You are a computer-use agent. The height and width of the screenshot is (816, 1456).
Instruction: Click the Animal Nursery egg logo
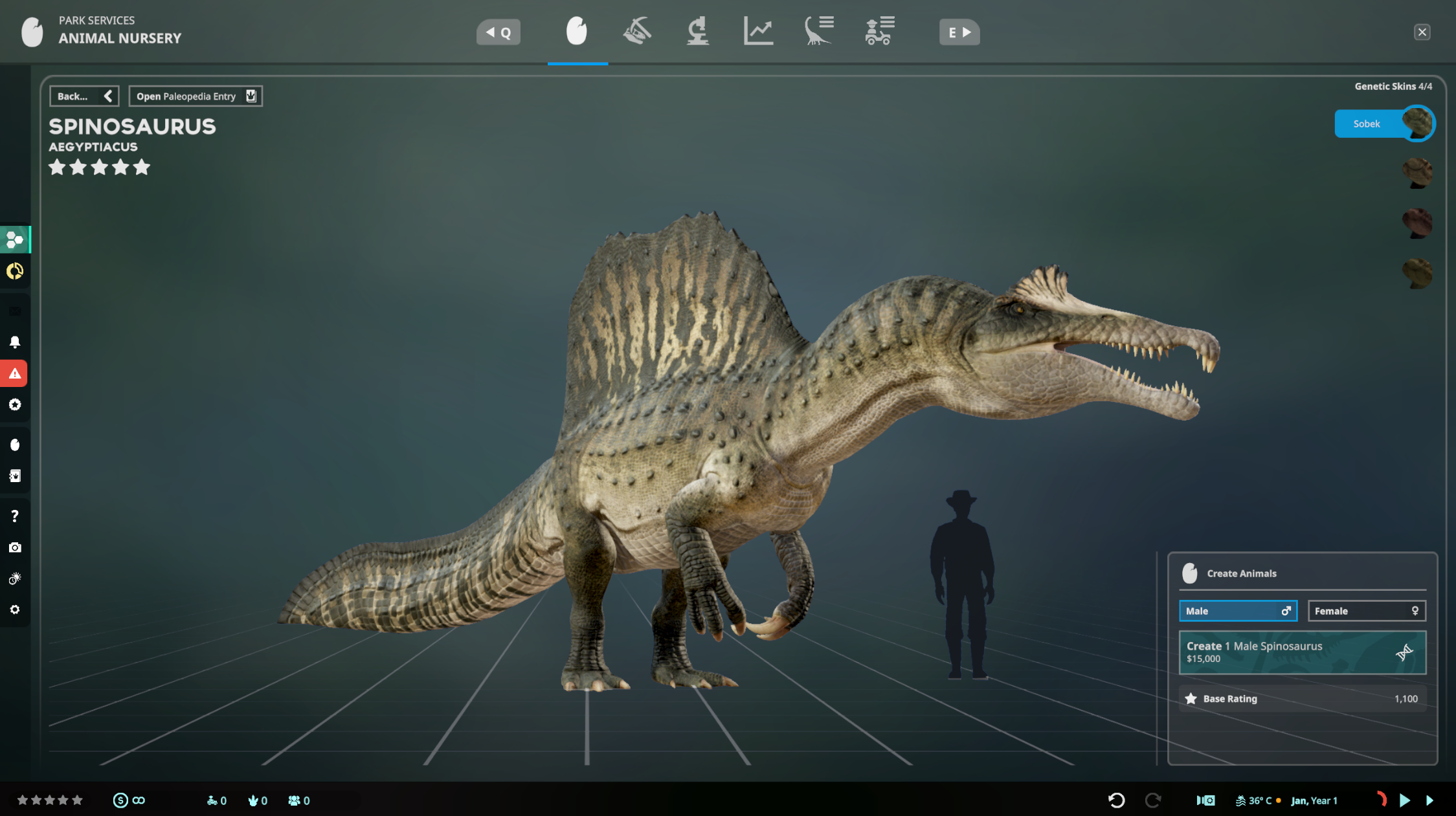[x=32, y=31]
